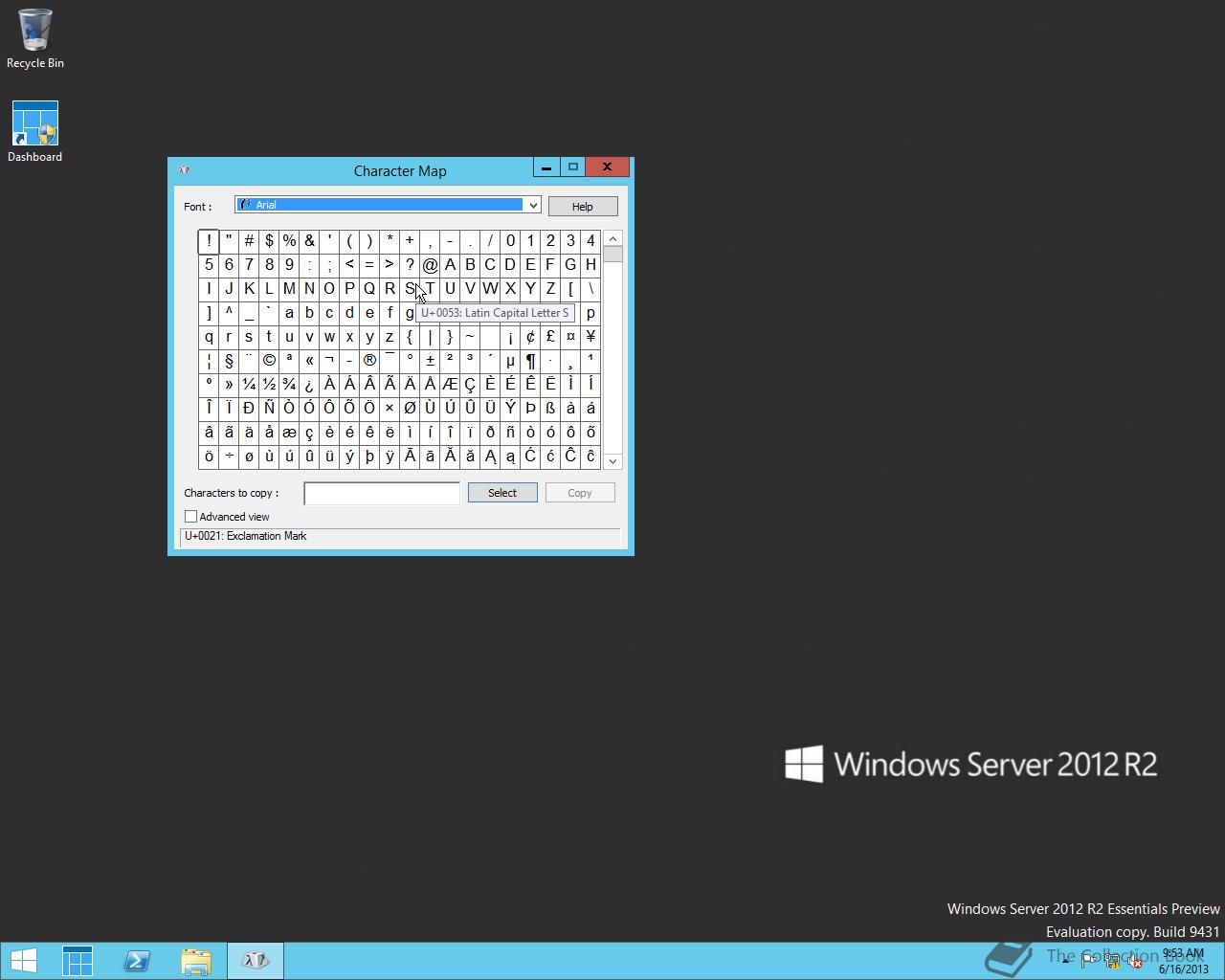
Task: Select the ® registered trademark symbol
Action: pos(369,361)
